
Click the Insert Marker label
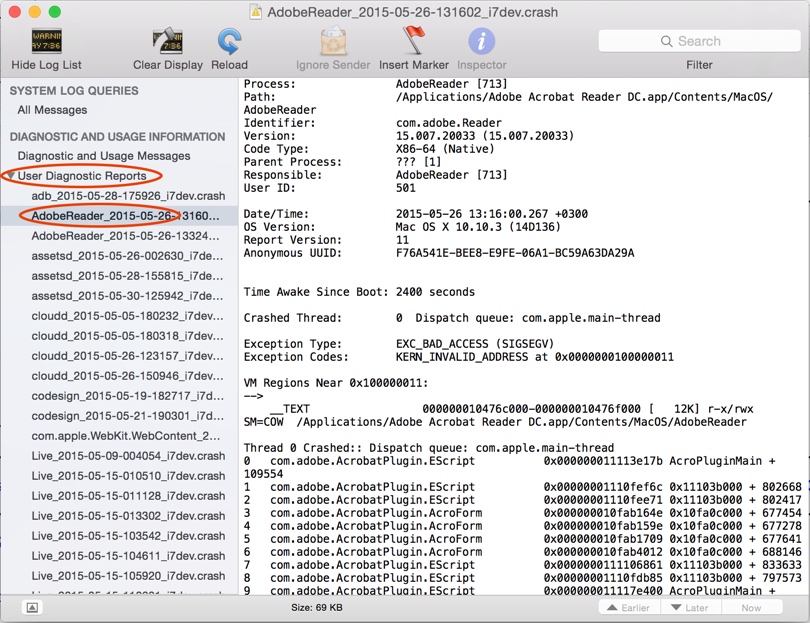coord(414,65)
